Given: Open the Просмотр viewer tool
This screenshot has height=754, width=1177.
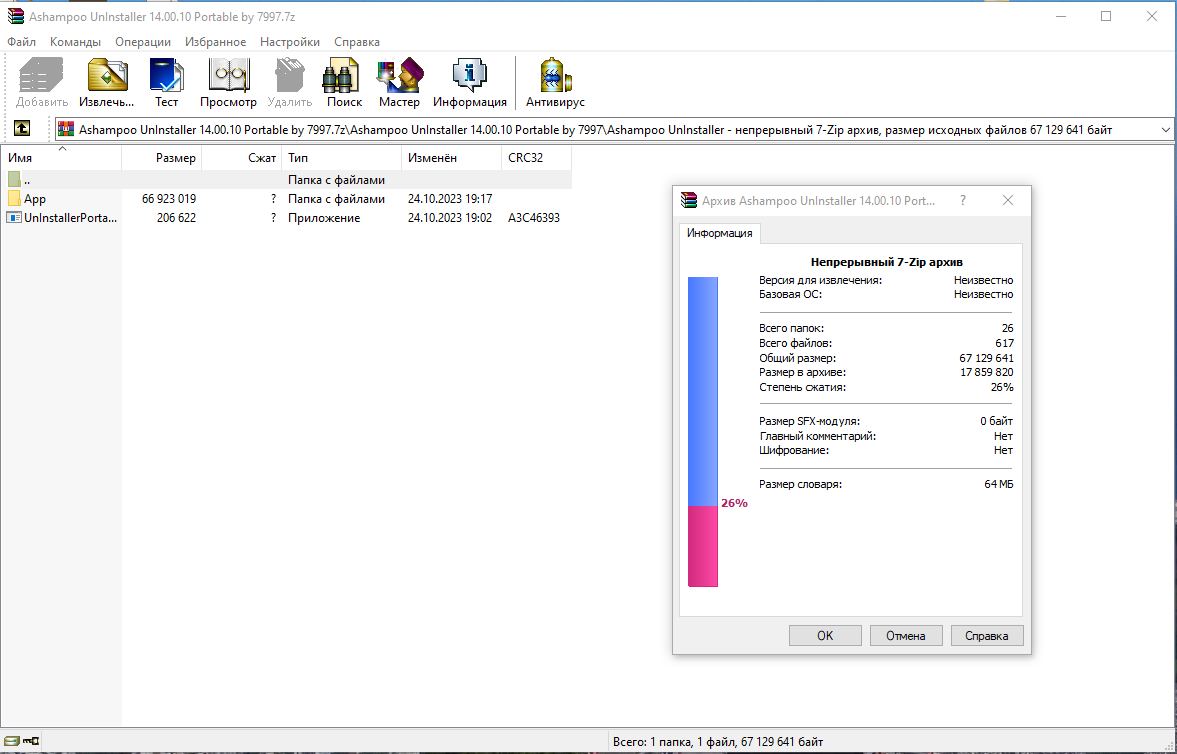Looking at the screenshot, I should pyautogui.click(x=228, y=83).
